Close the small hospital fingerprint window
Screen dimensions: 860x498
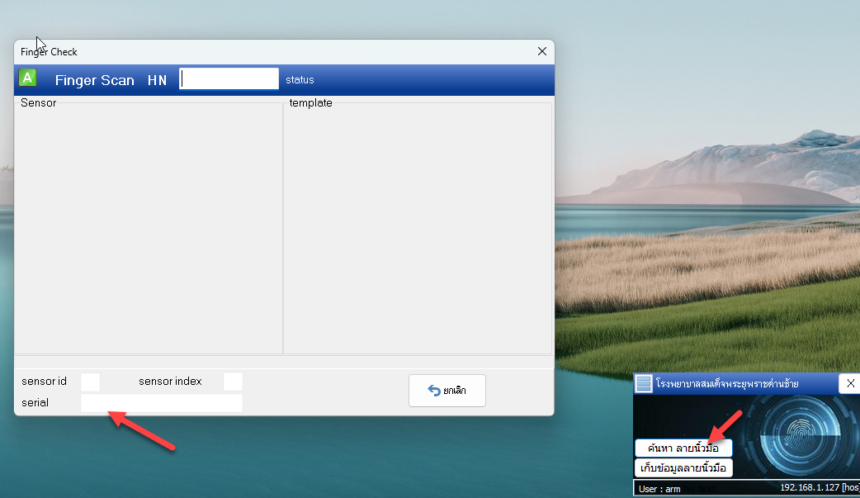click(849, 383)
